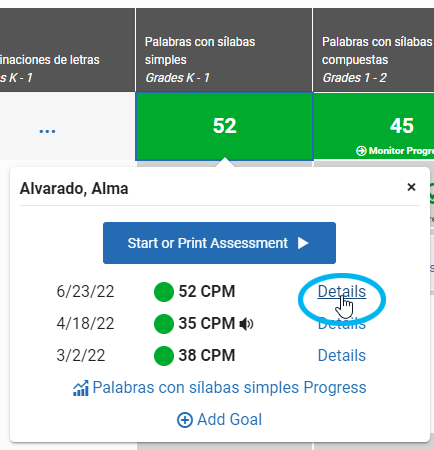This screenshot has height=450, width=434.
Task: Click the 3/2/22 date text
Action: click(x=81, y=355)
